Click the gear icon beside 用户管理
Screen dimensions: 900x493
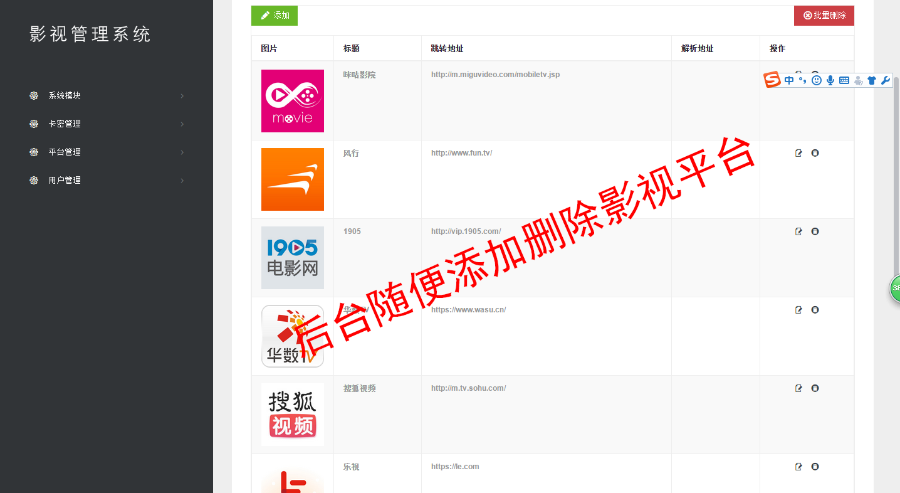click(34, 180)
